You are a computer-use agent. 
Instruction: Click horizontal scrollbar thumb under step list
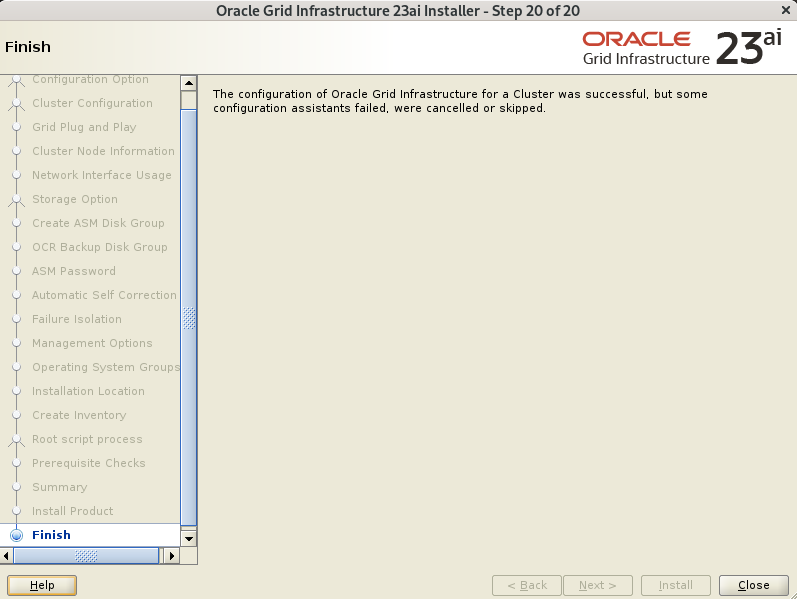click(86, 556)
